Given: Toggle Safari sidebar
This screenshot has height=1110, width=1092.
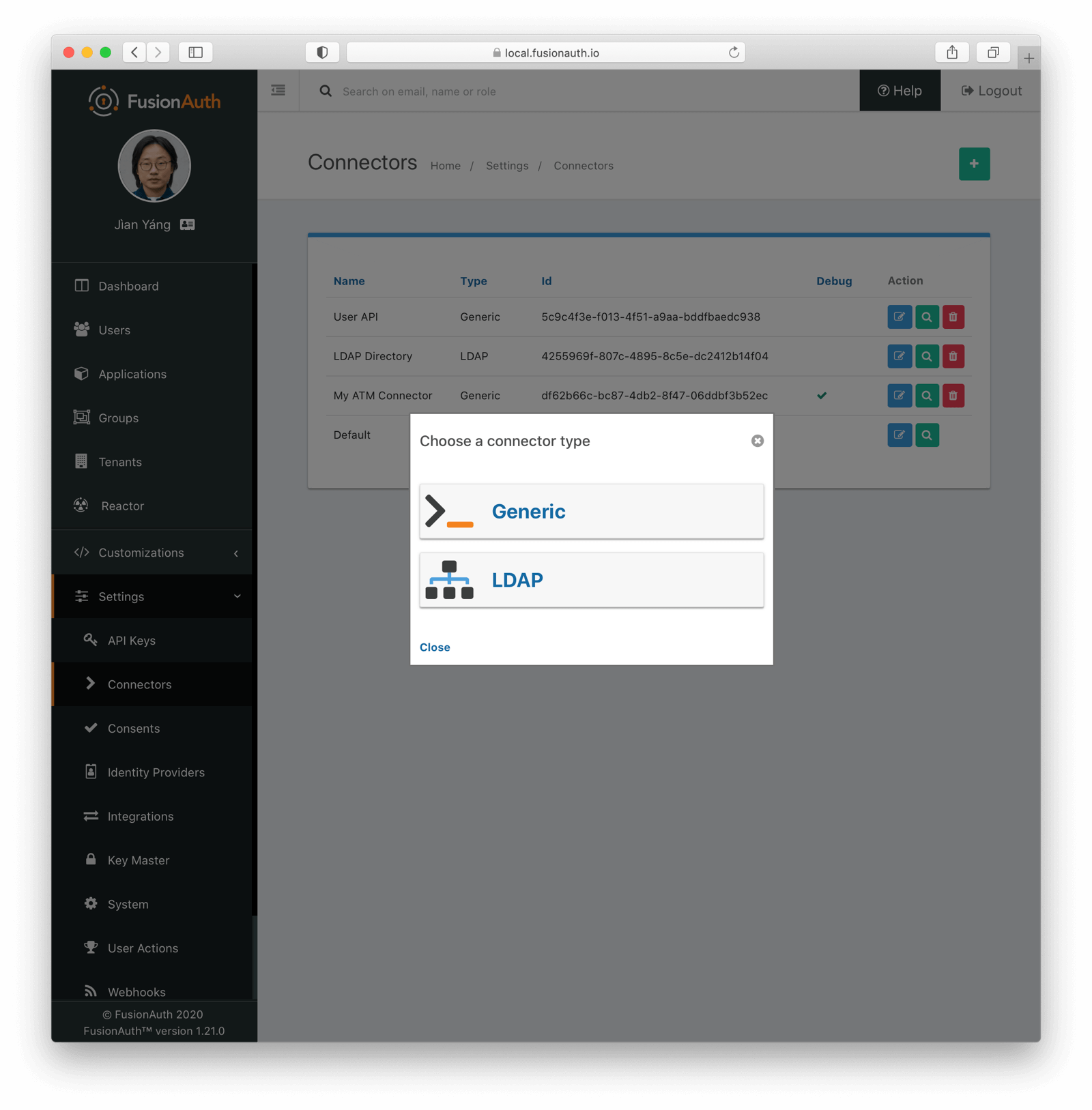Looking at the screenshot, I should pos(196,53).
